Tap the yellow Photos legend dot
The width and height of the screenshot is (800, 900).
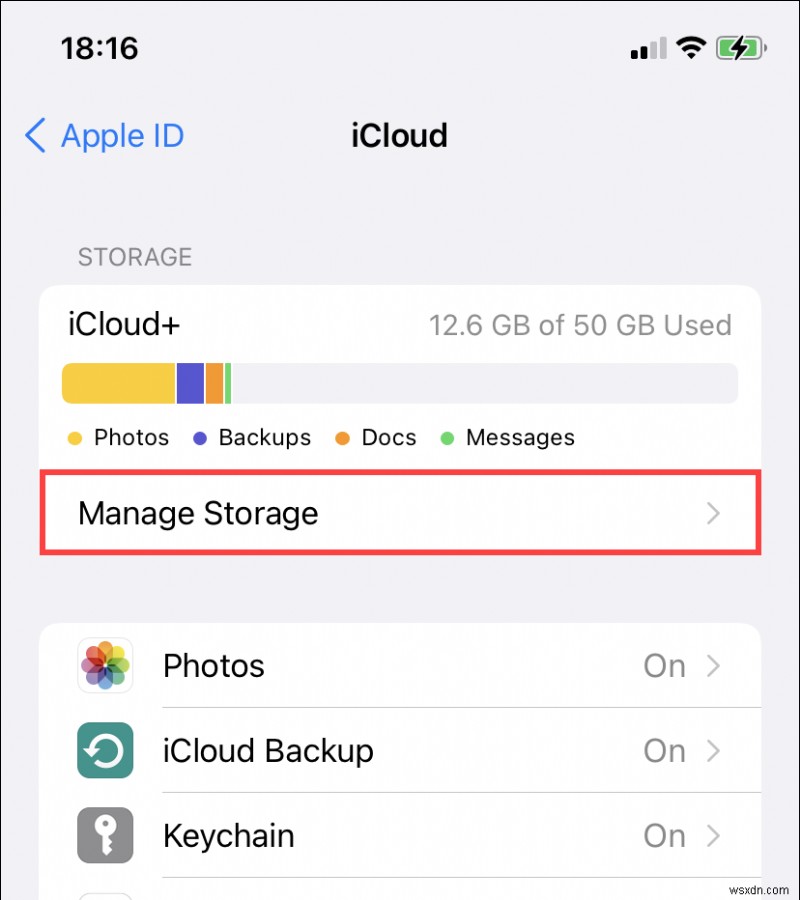74,438
